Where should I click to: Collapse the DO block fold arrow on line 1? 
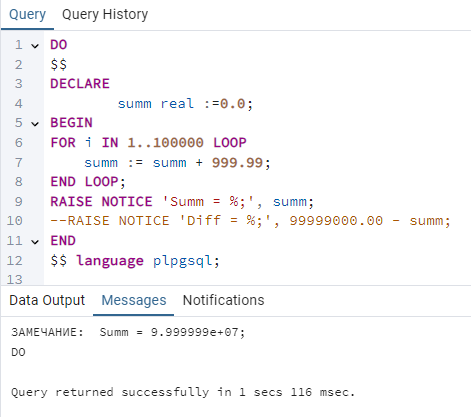35,46
